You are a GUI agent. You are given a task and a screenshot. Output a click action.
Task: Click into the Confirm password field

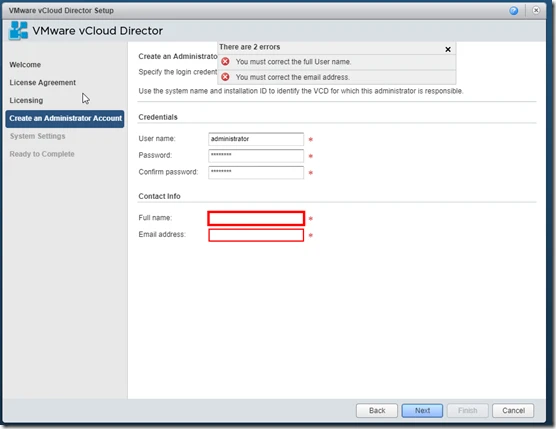[x=256, y=172]
